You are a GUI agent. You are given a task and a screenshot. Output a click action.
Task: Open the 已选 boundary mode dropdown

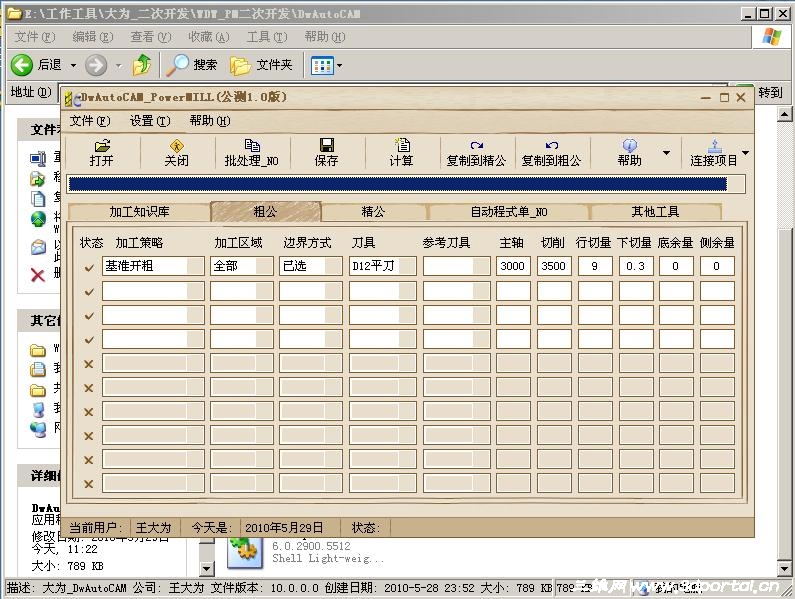(333, 266)
